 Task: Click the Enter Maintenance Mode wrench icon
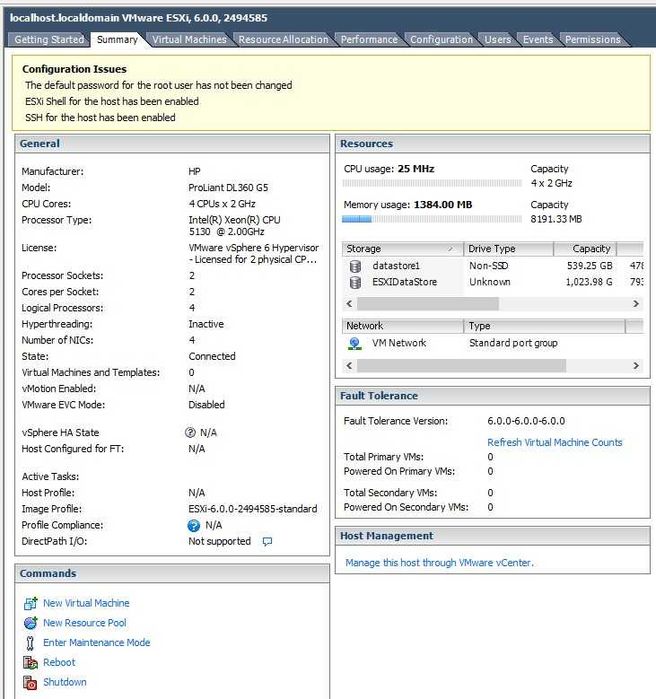30,643
